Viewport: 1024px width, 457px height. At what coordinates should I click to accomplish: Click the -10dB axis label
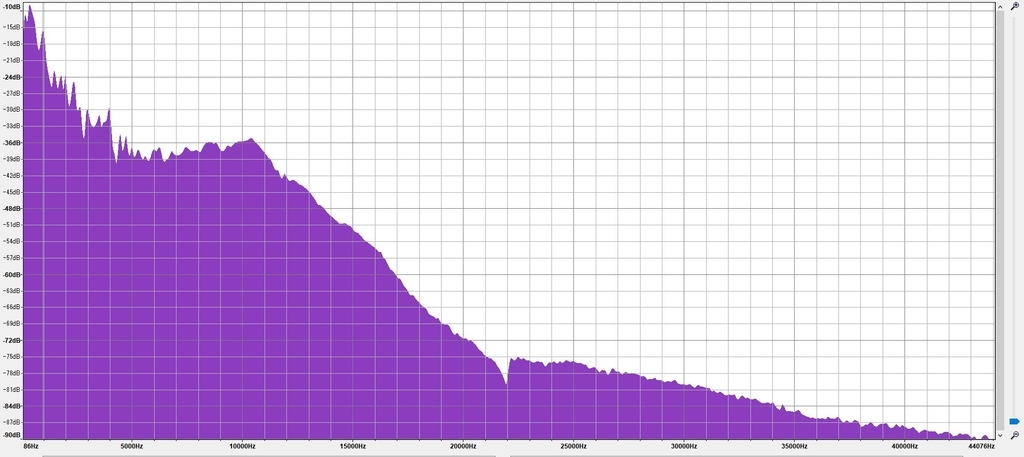point(12,7)
